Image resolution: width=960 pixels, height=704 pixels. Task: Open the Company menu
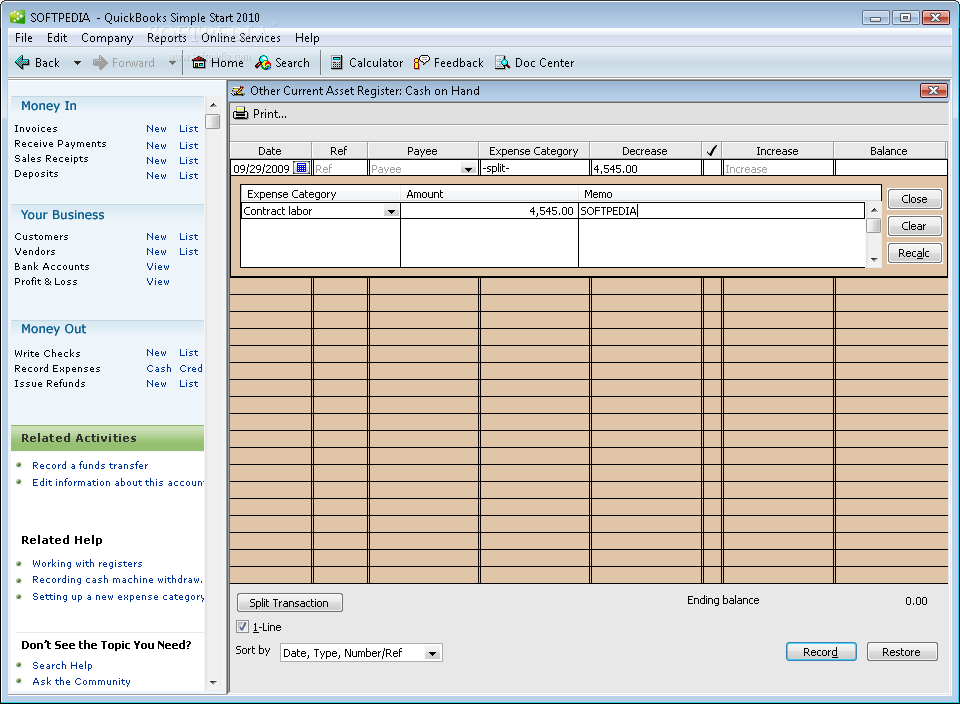click(x=107, y=37)
